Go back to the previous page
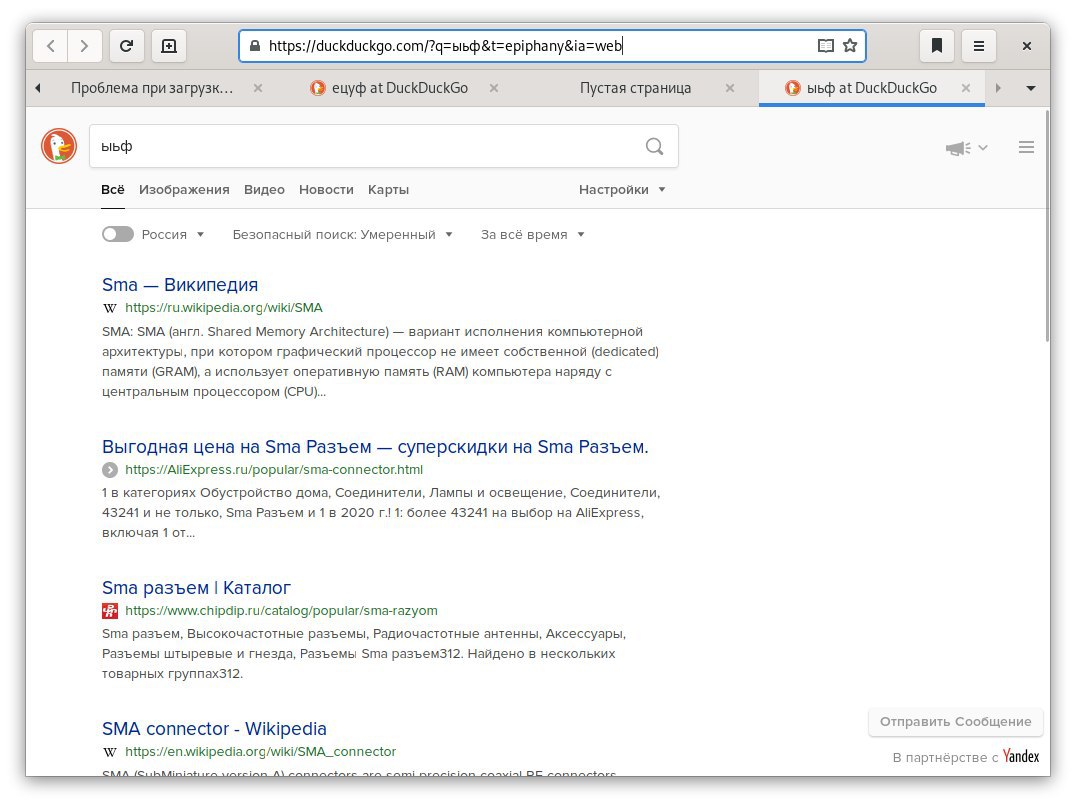The width and height of the screenshot is (1076, 805). [51, 46]
